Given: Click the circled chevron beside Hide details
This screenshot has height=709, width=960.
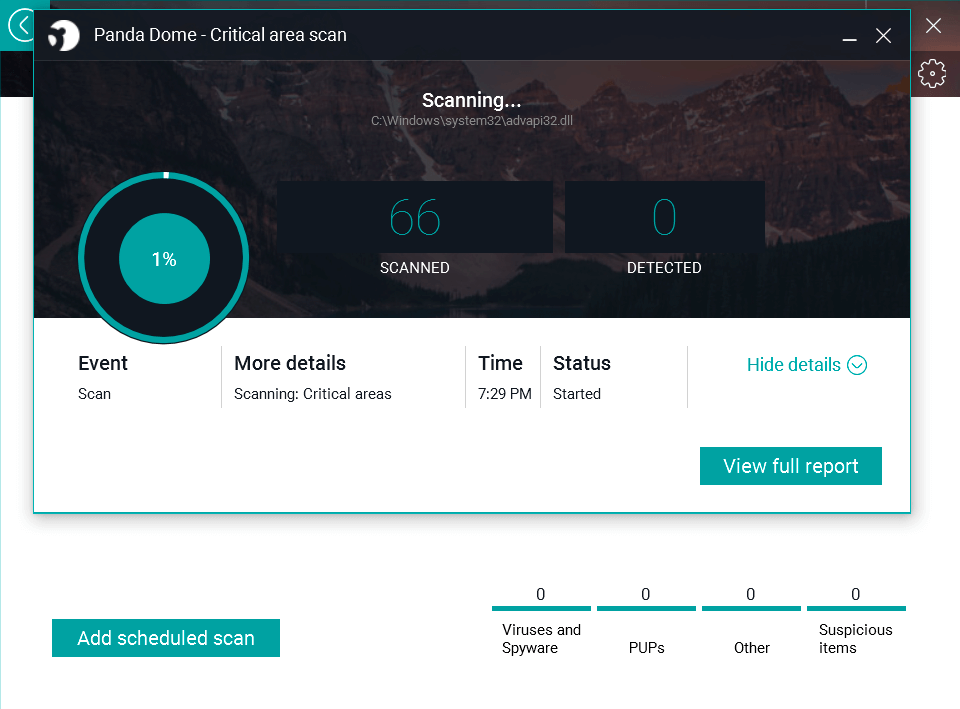Looking at the screenshot, I should tap(857, 365).
